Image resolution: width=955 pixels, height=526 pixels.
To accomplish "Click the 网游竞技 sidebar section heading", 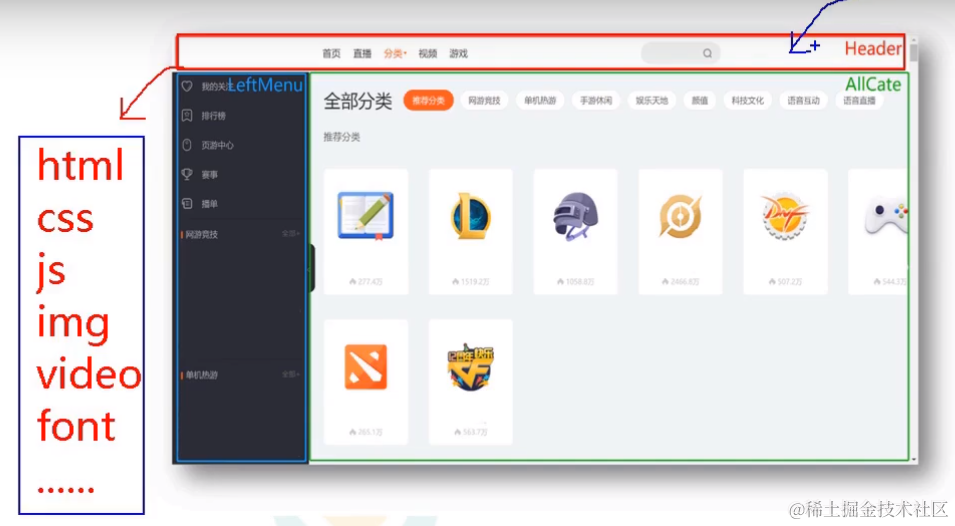I will [202, 234].
